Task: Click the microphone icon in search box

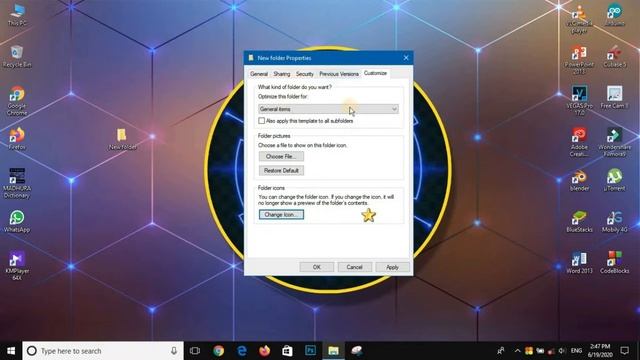Action: point(174,351)
